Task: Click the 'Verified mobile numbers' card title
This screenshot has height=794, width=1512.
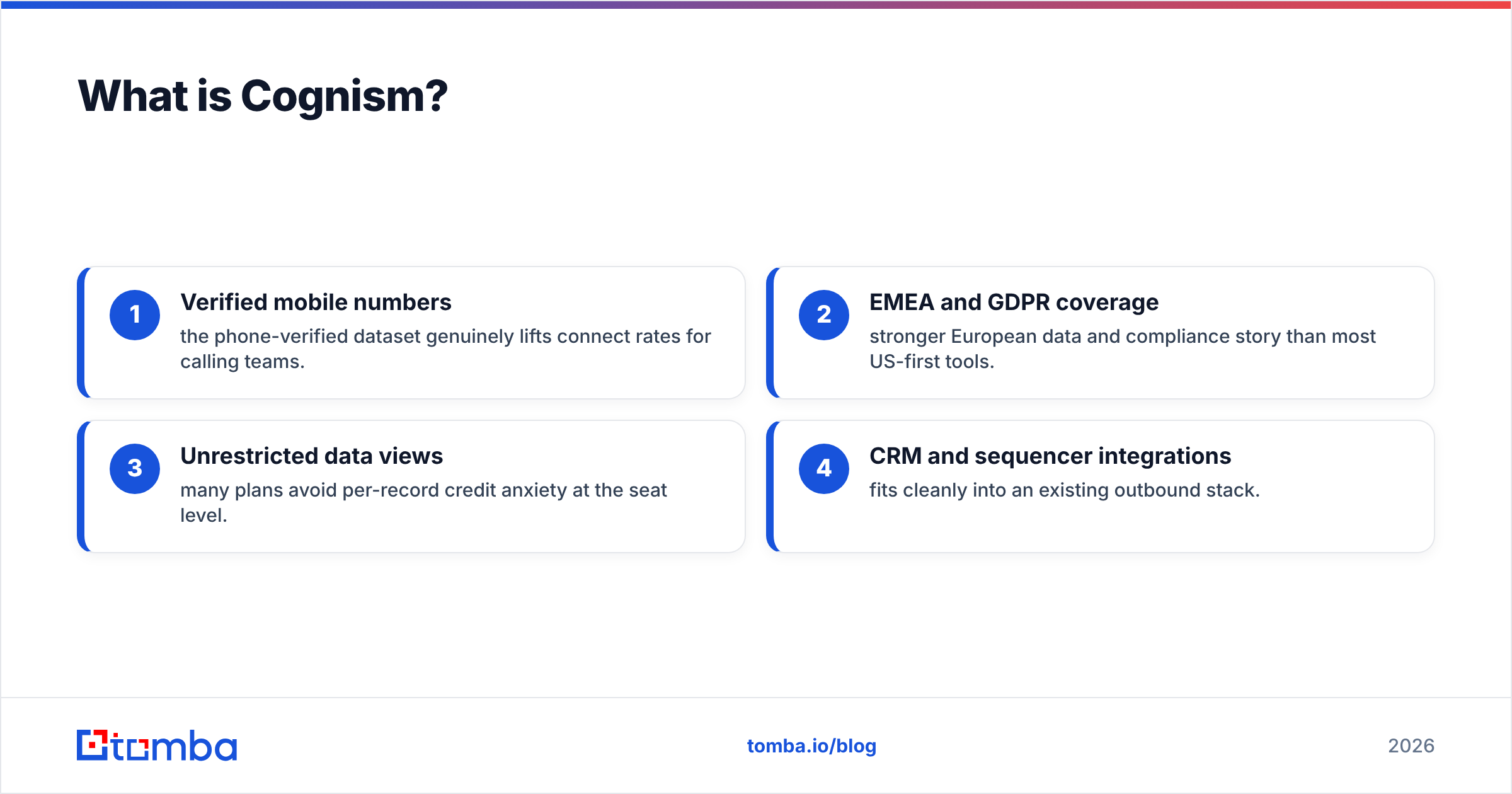Action: [x=316, y=302]
